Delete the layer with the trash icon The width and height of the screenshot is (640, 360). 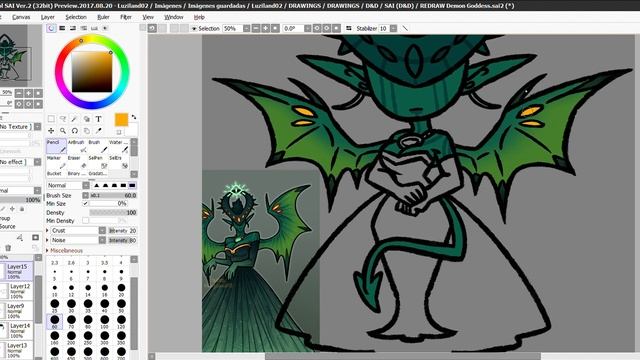click(x=8, y=248)
